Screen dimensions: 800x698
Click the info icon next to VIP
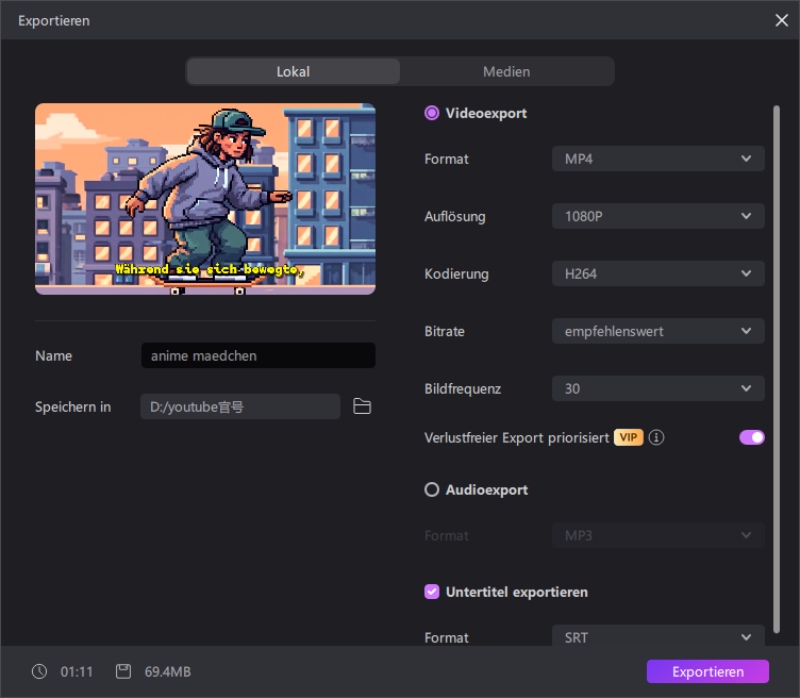click(656, 437)
